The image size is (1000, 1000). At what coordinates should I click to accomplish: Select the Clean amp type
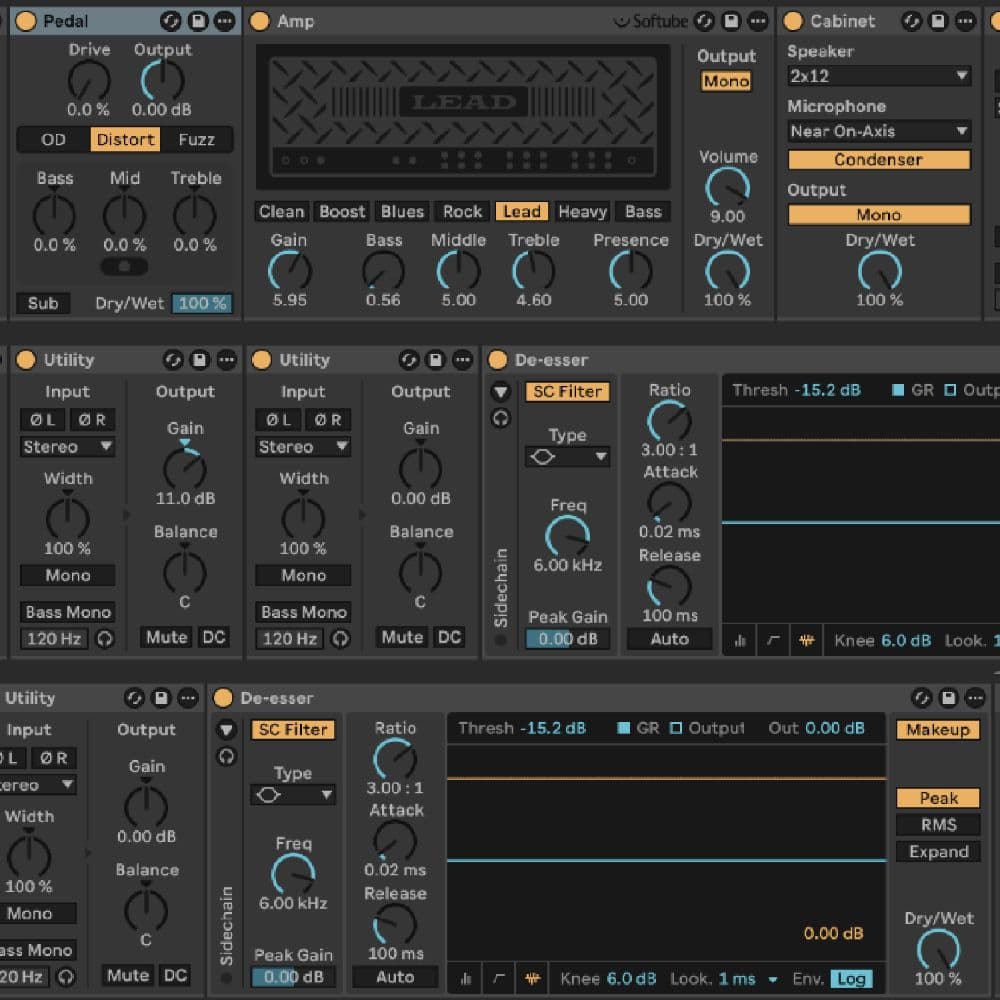pos(281,212)
